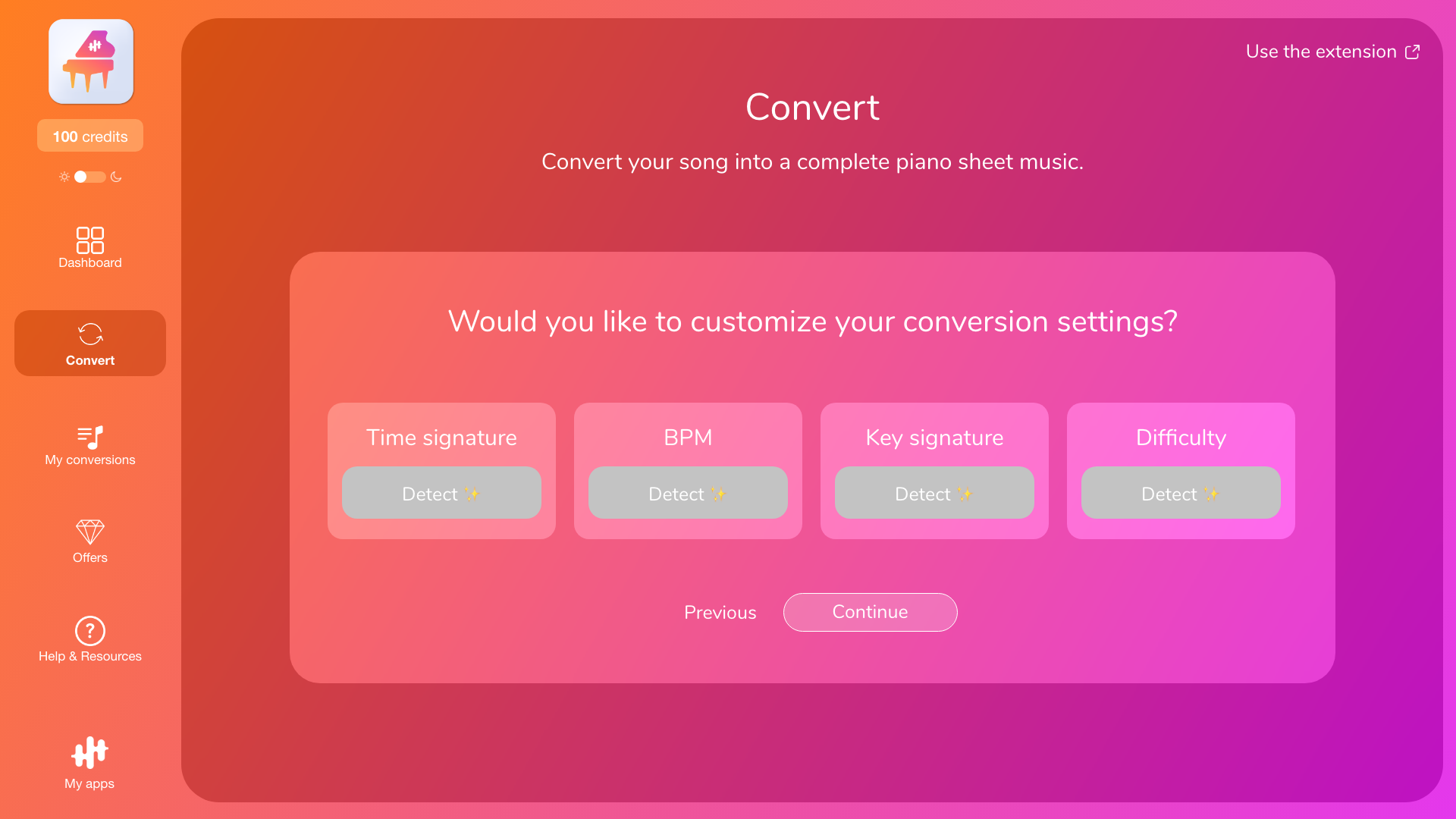Image resolution: width=1456 pixels, height=819 pixels.
Task: Click the moon icon for dark mode
Action: pos(116,177)
